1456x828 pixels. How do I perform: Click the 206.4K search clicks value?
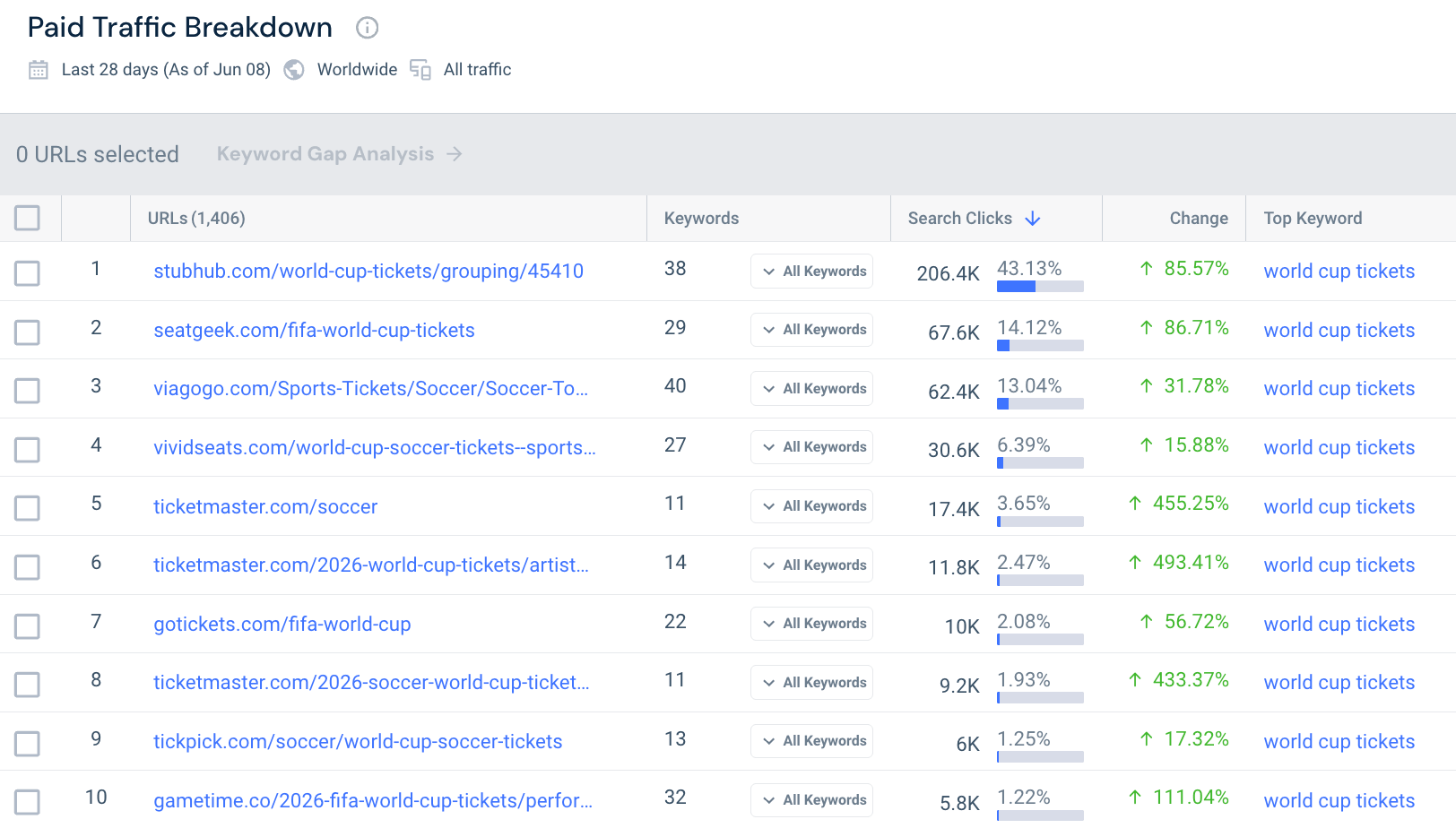point(948,274)
